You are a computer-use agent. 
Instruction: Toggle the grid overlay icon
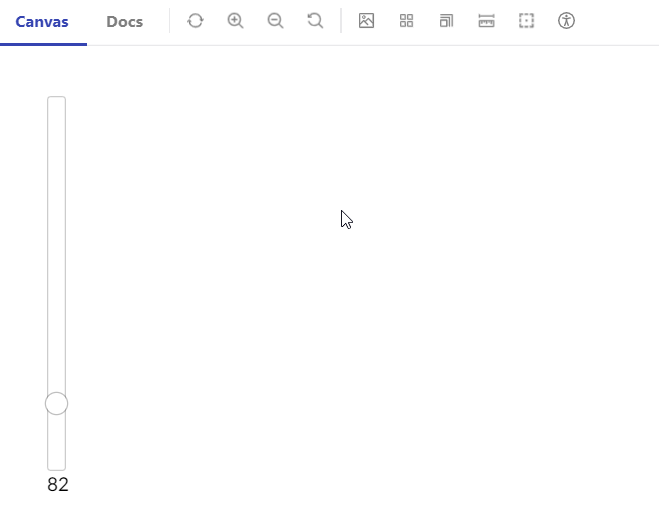(406, 21)
